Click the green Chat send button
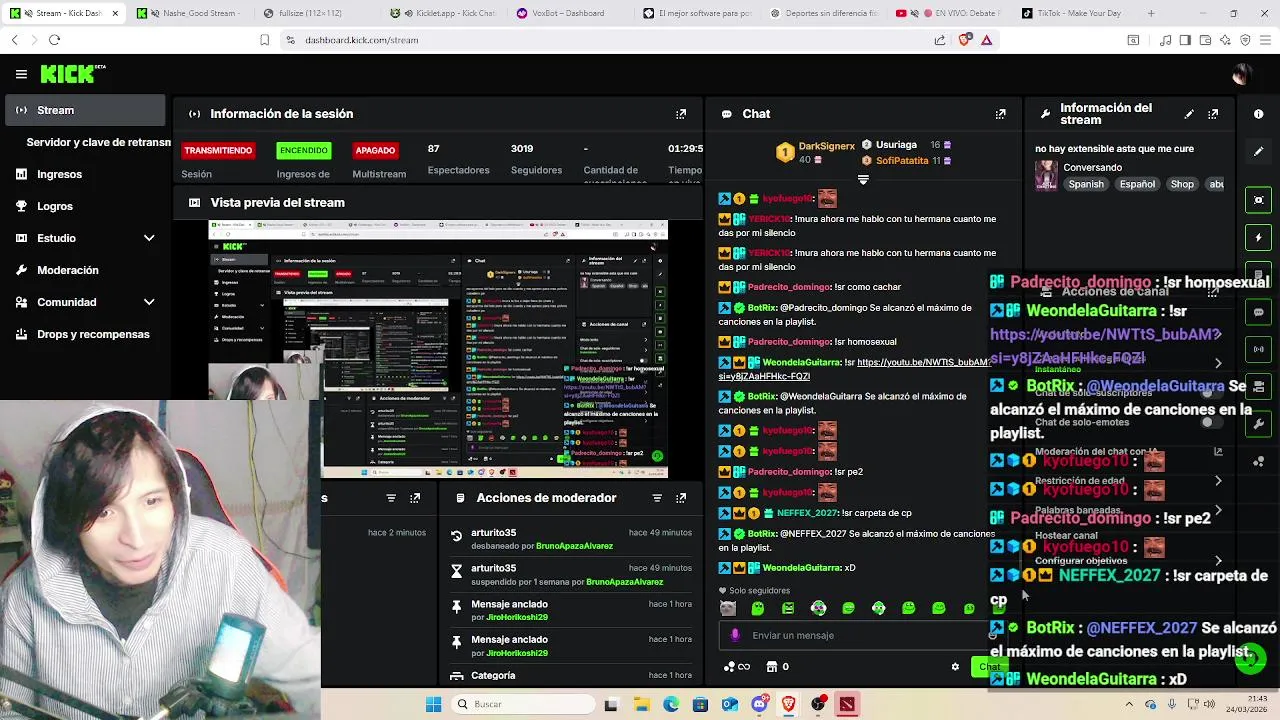Screen dimensions: 1280x720 pyautogui.click(x=990, y=667)
